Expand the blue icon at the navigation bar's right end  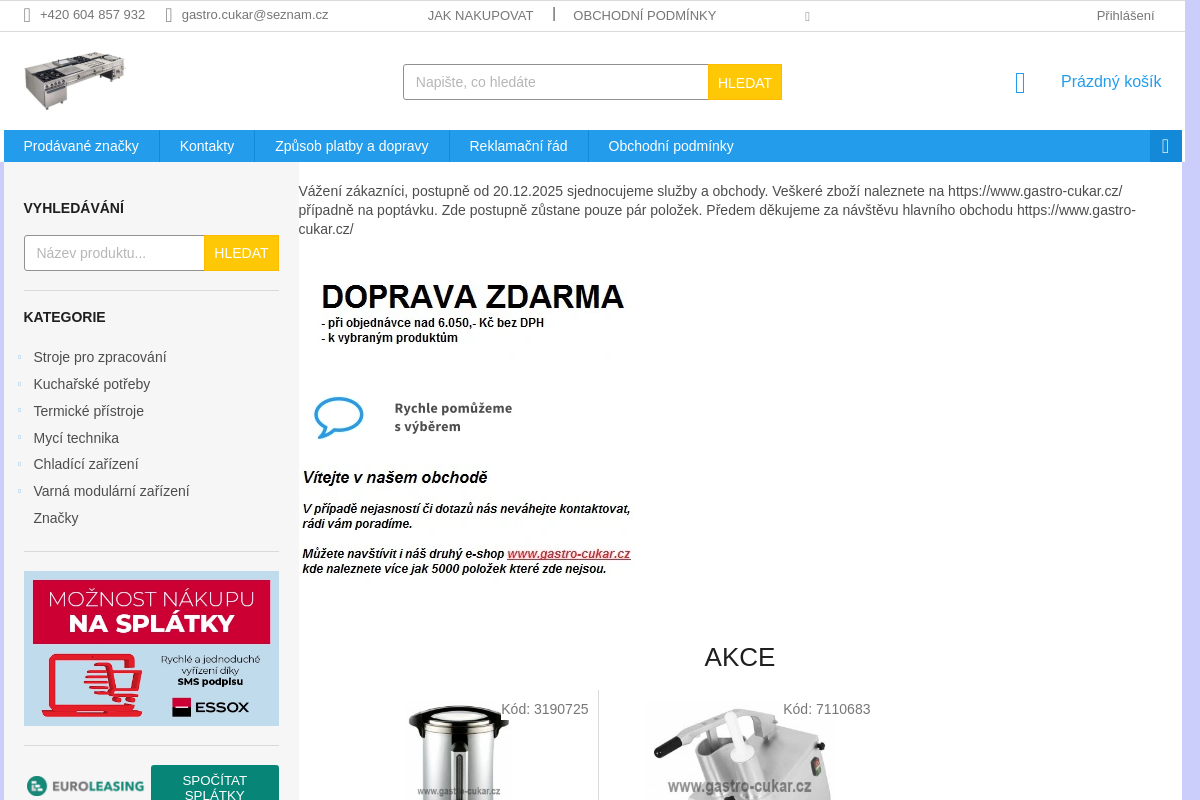[1165, 145]
